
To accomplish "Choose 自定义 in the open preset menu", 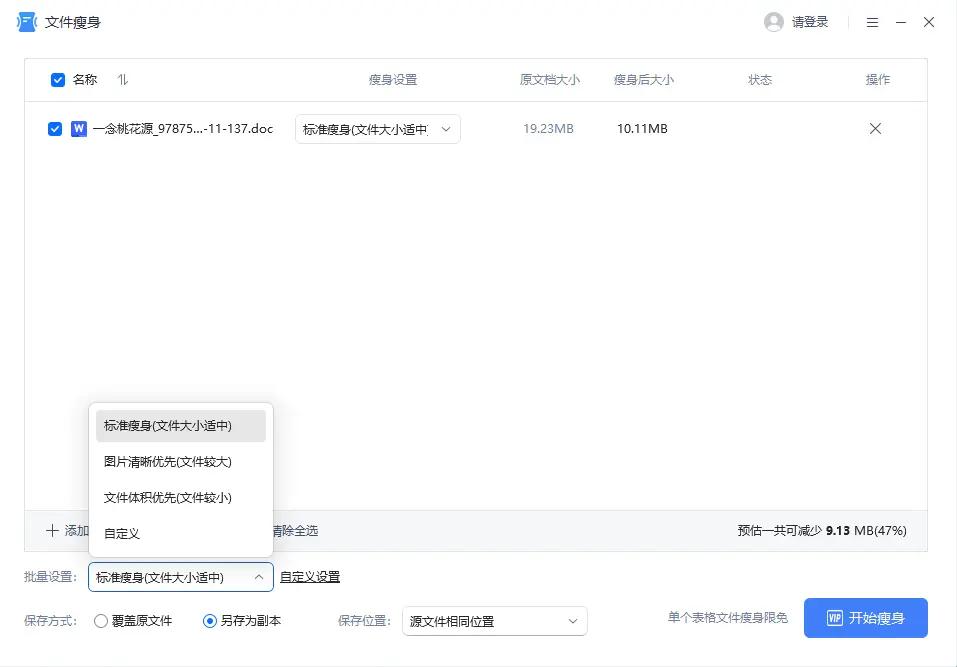I will pyautogui.click(x=120, y=533).
